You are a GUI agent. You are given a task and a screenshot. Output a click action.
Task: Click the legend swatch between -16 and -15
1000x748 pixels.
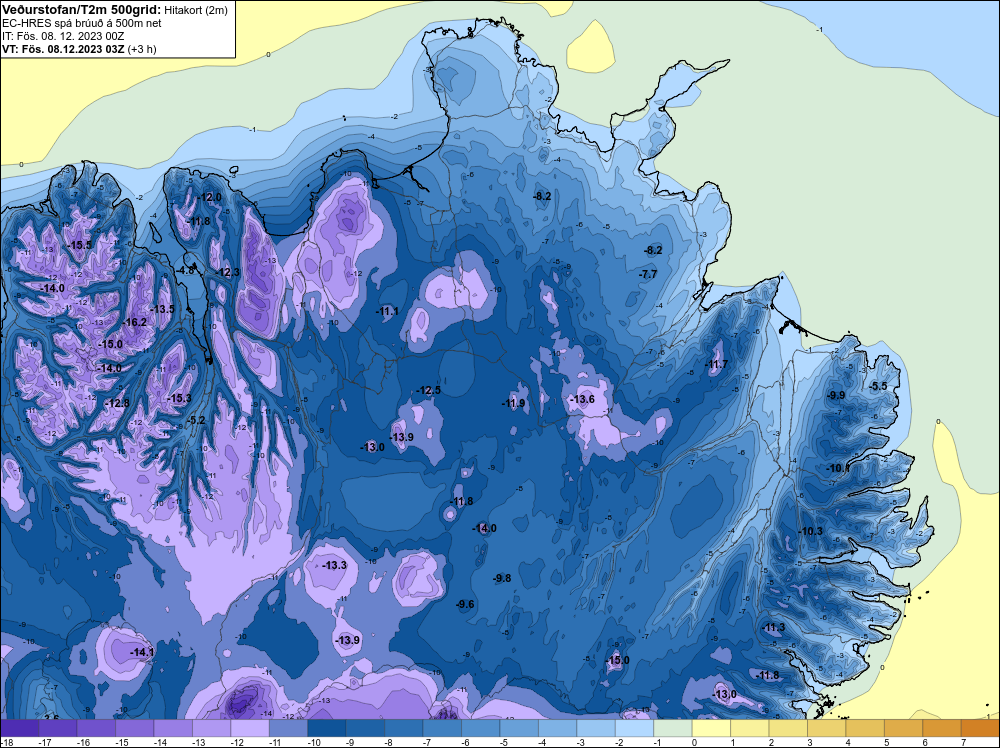tap(96, 727)
